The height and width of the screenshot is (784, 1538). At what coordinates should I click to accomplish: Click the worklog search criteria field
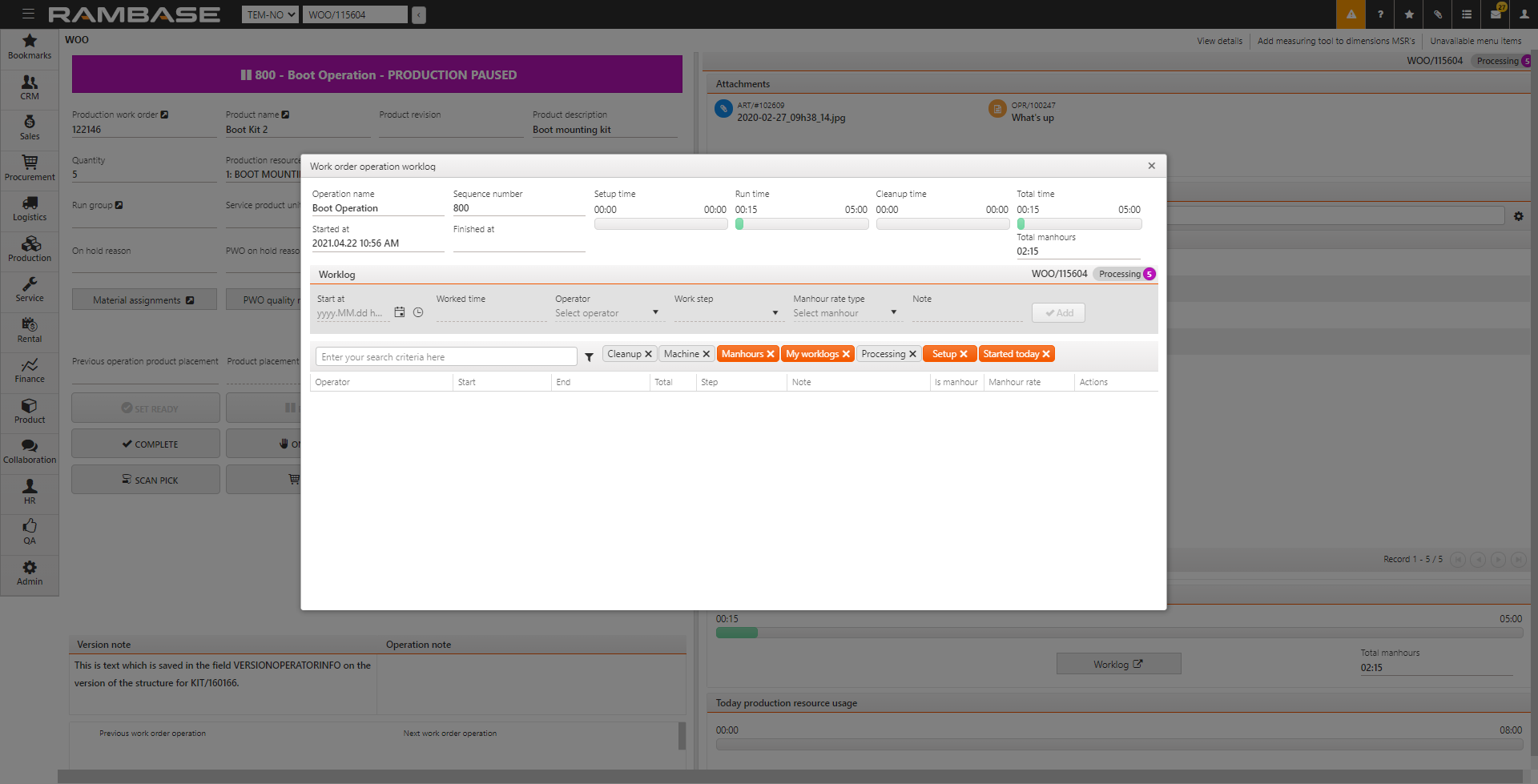[x=446, y=357]
